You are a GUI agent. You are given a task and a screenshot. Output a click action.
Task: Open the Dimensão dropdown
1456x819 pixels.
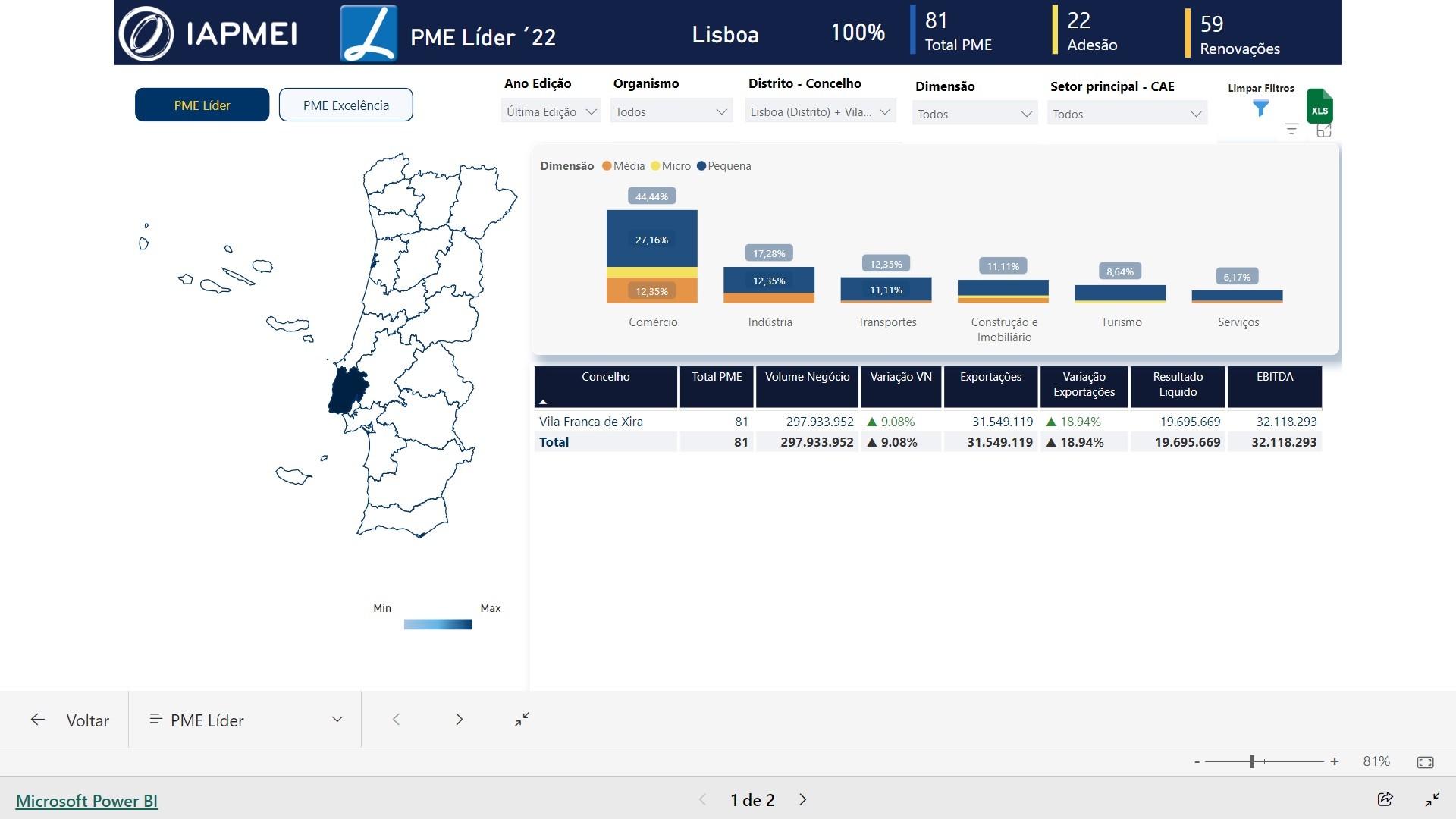click(974, 114)
